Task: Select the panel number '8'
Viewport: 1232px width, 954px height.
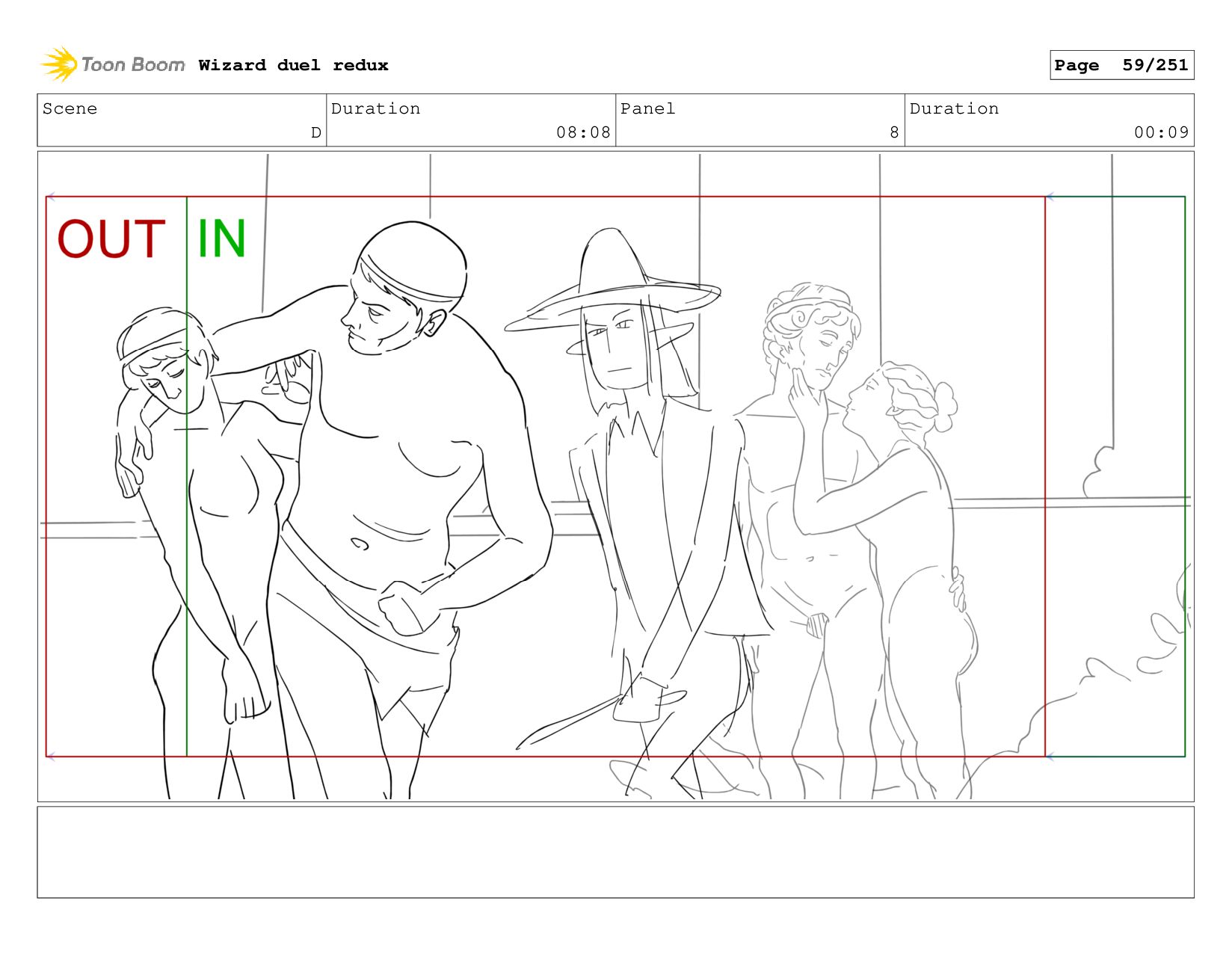Action: click(894, 132)
